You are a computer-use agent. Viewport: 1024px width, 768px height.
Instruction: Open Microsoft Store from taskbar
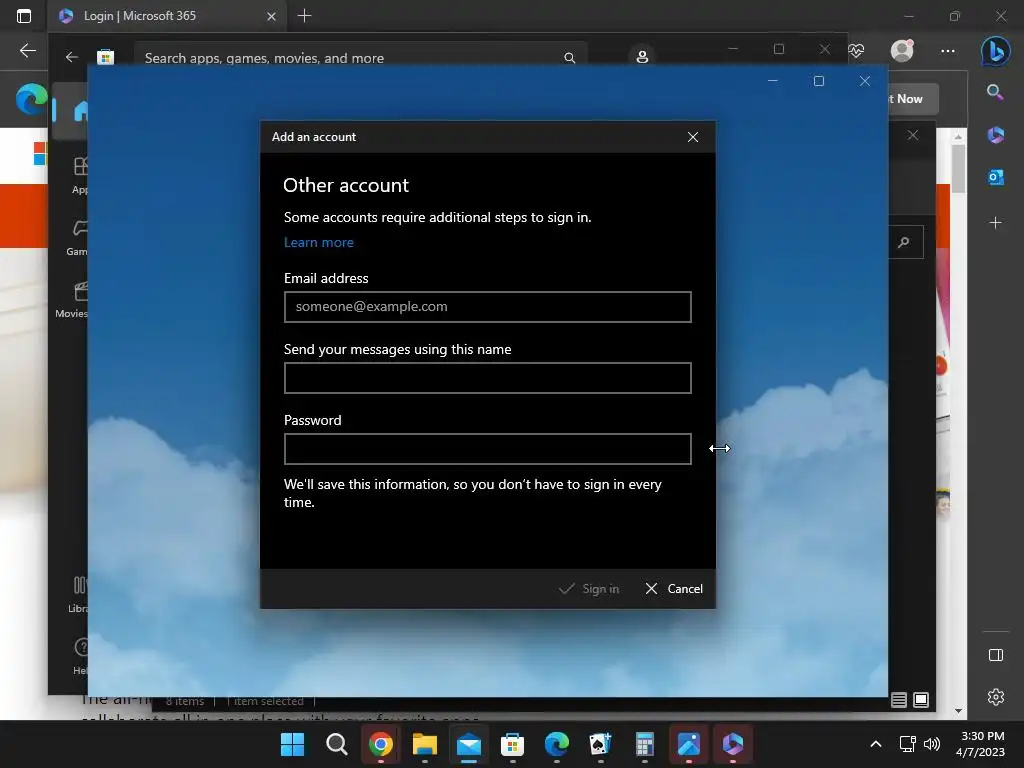coord(513,744)
